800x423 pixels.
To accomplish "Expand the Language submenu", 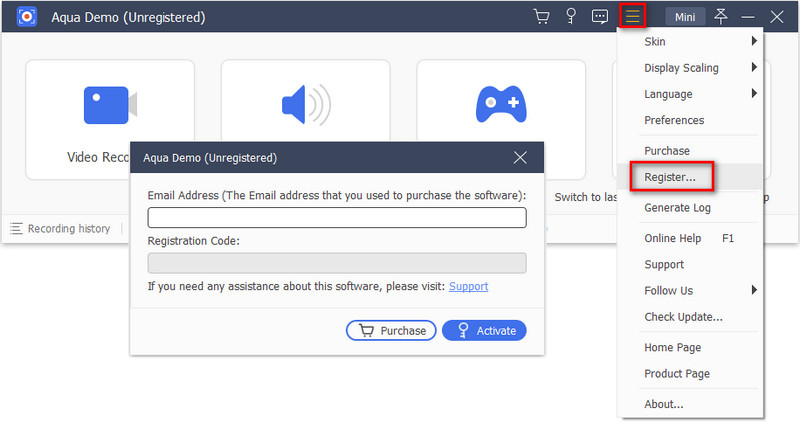I will tap(690, 94).
